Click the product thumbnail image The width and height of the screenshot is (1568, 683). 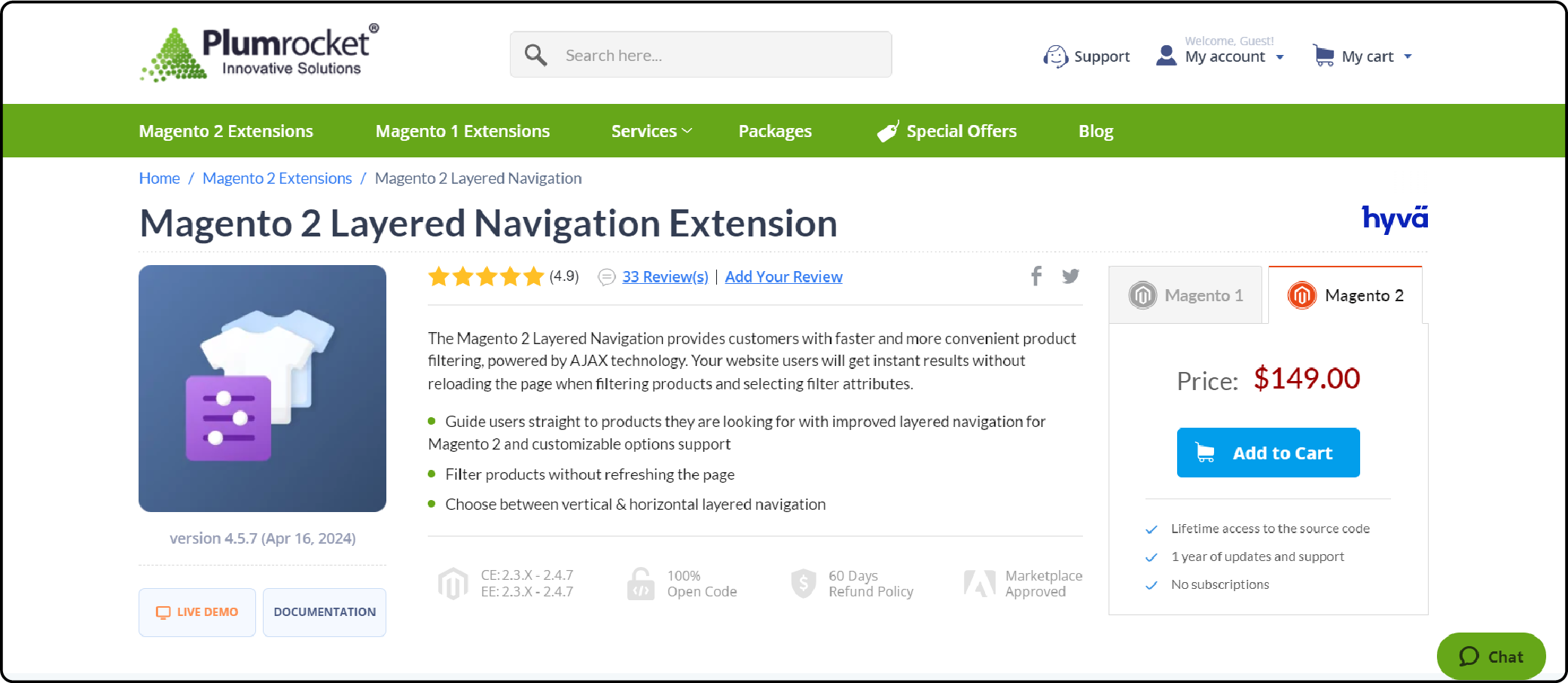tap(262, 389)
